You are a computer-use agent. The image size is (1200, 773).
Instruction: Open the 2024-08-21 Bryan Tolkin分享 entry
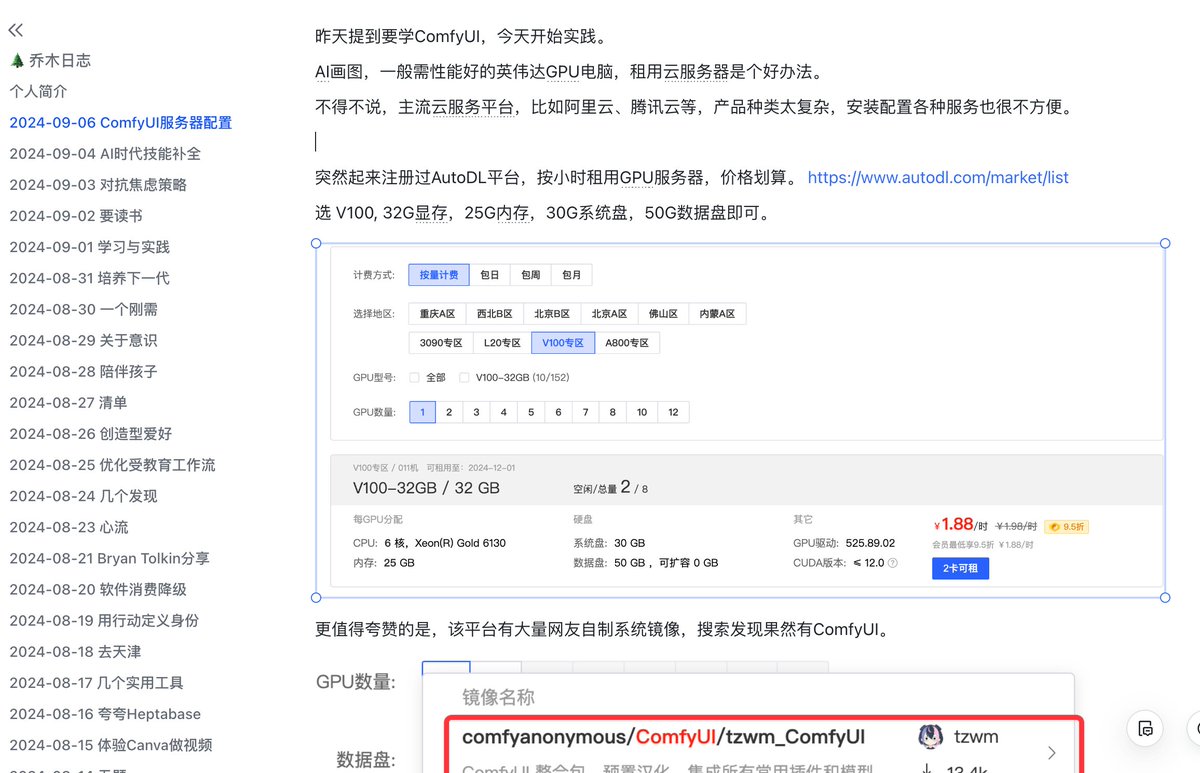pyautogui.click(x=110, y=558)
